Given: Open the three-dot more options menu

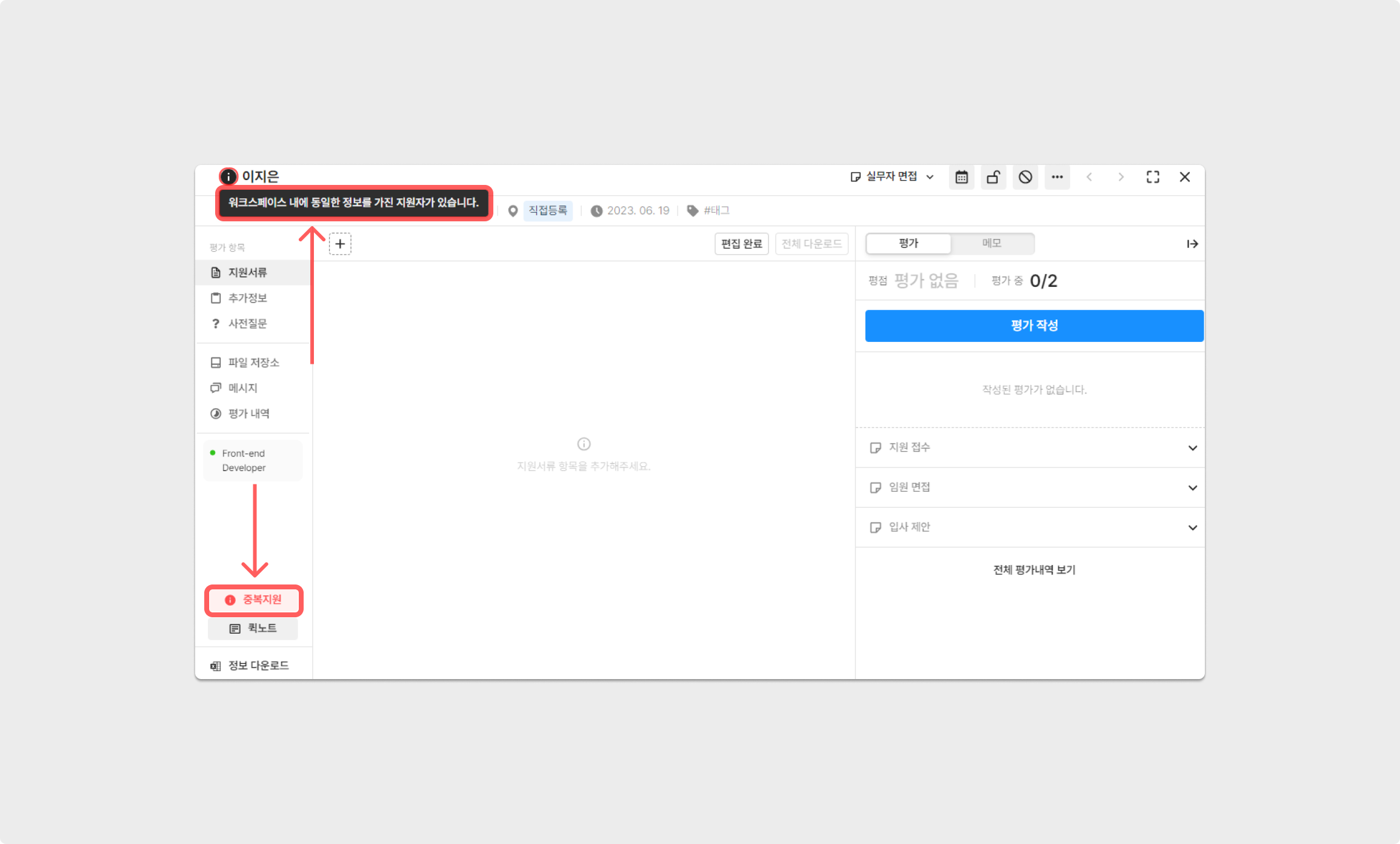Looking at the screenshot, I should pyautogui.click(x=1057, y=177).
